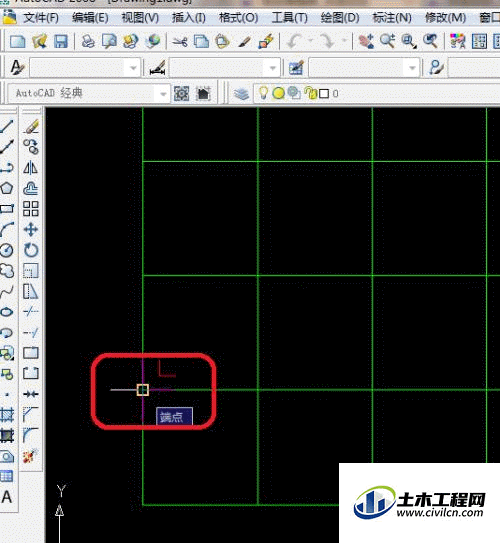Select the Extend tool
500x543 pixels.
[x=31, y=332]
